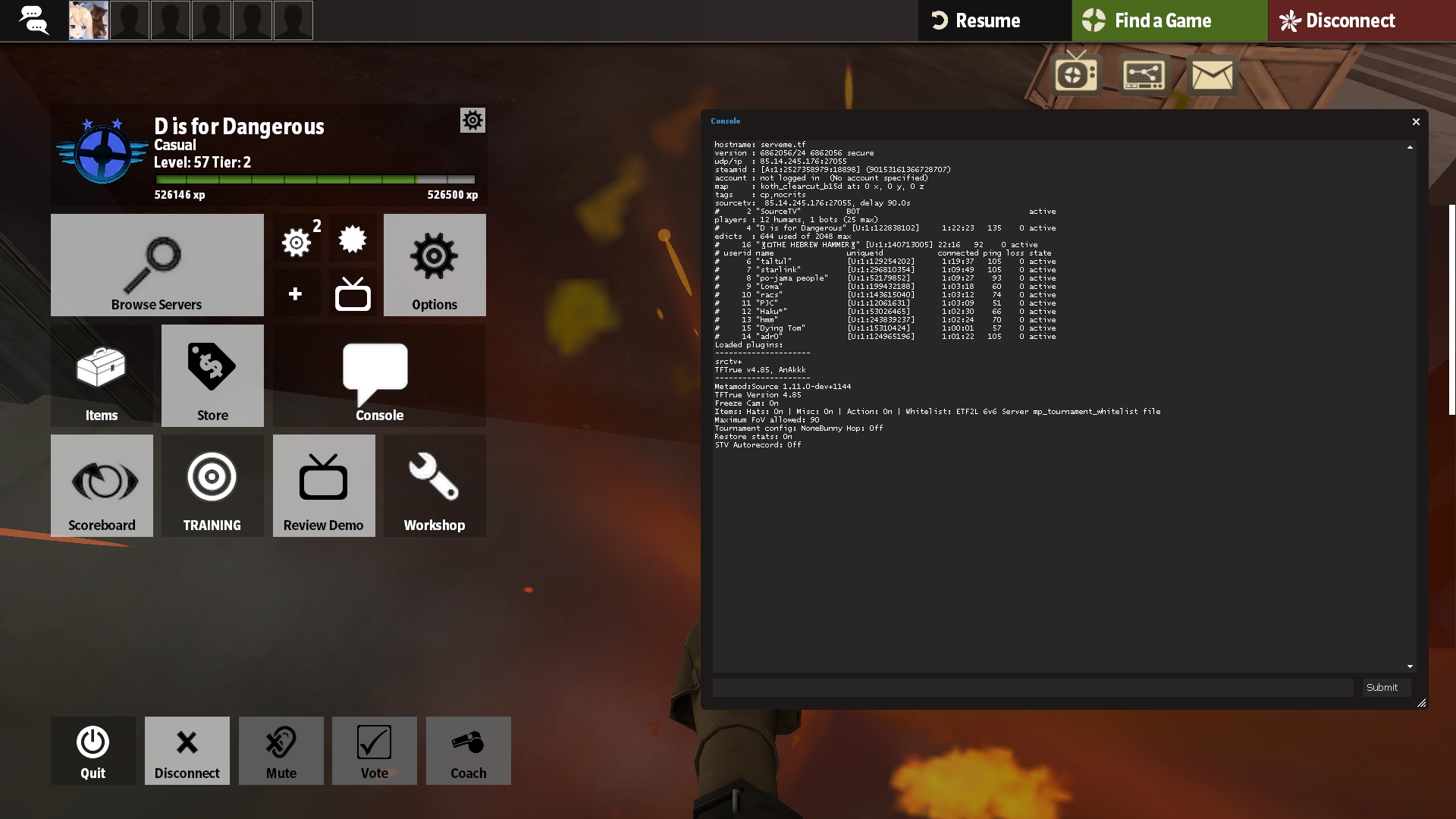Open Browse Servers
Image resolution: width=1456 pixels, height=819 pixels.
[157, 265]
